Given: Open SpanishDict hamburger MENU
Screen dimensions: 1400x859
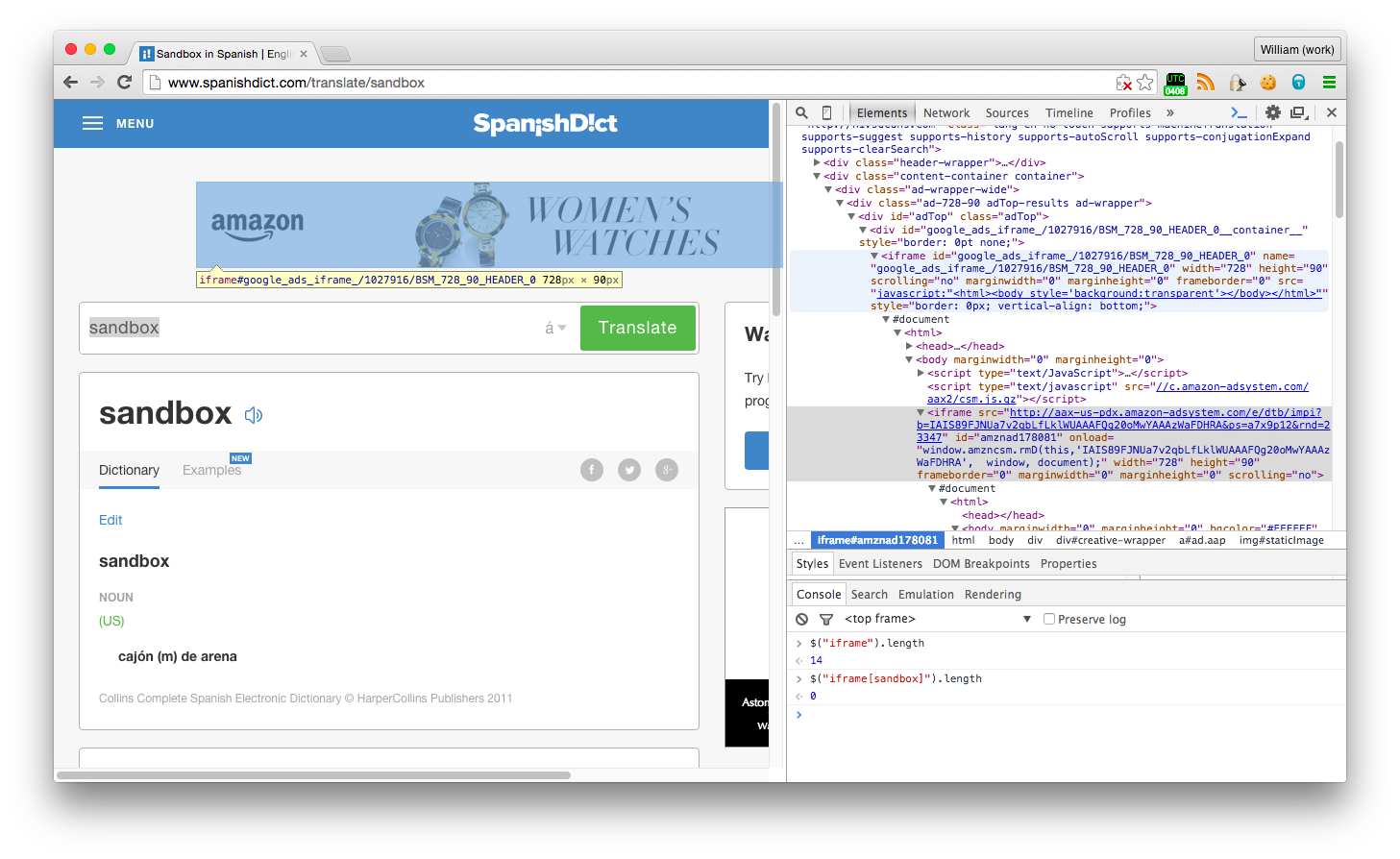Looking at the screenshot, I should click(x=118, y=123).
